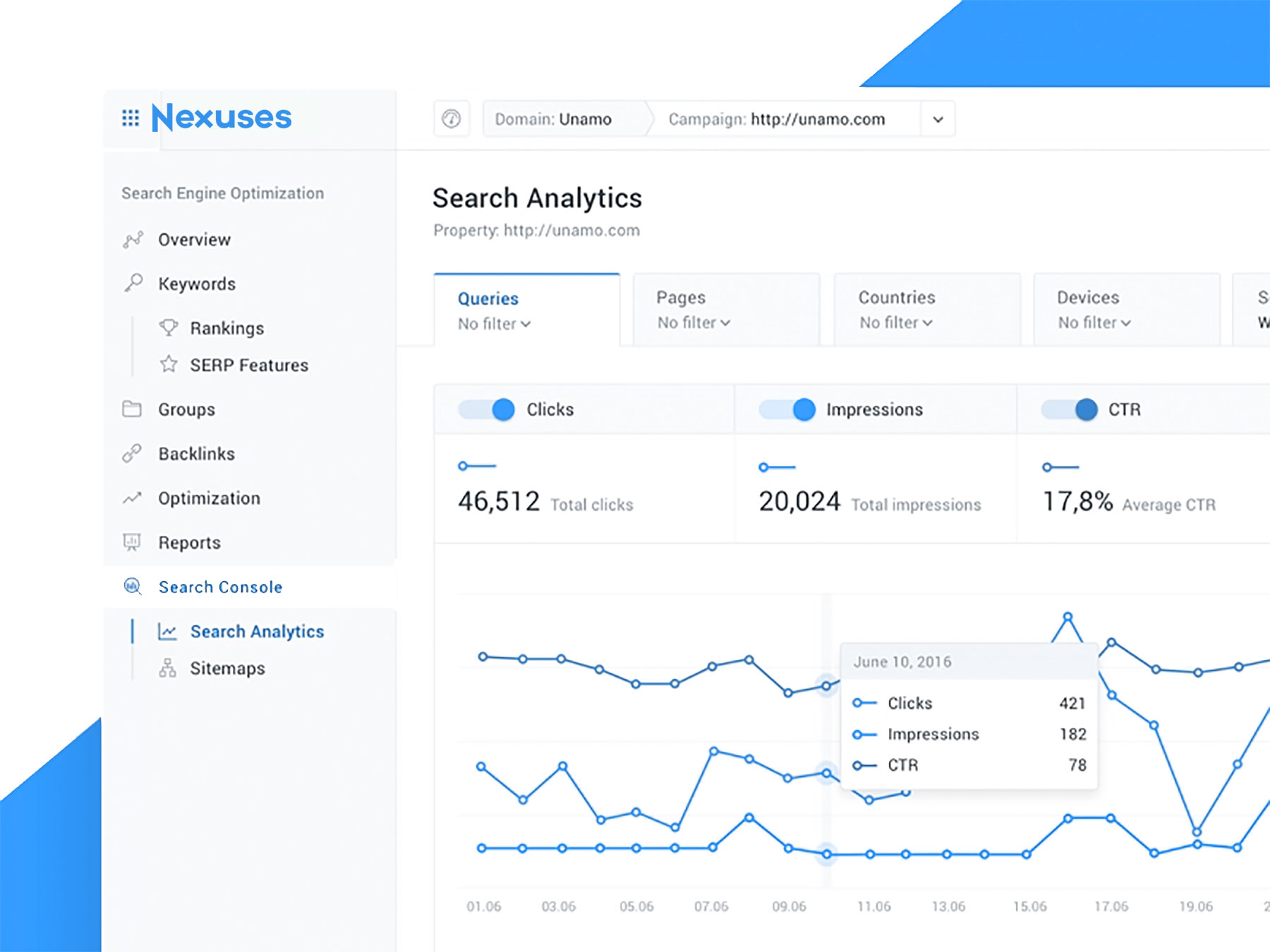Toggle the CTR switch off
The width and height of the screenshot is (1270, 952).
[1070, 409]
